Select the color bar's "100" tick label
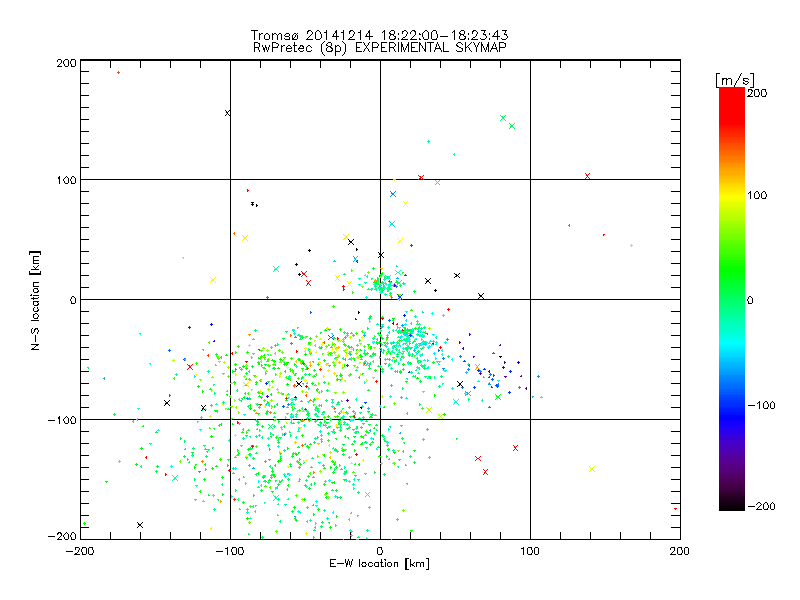Viewport: 800px width, 600px height. point(757,195)
